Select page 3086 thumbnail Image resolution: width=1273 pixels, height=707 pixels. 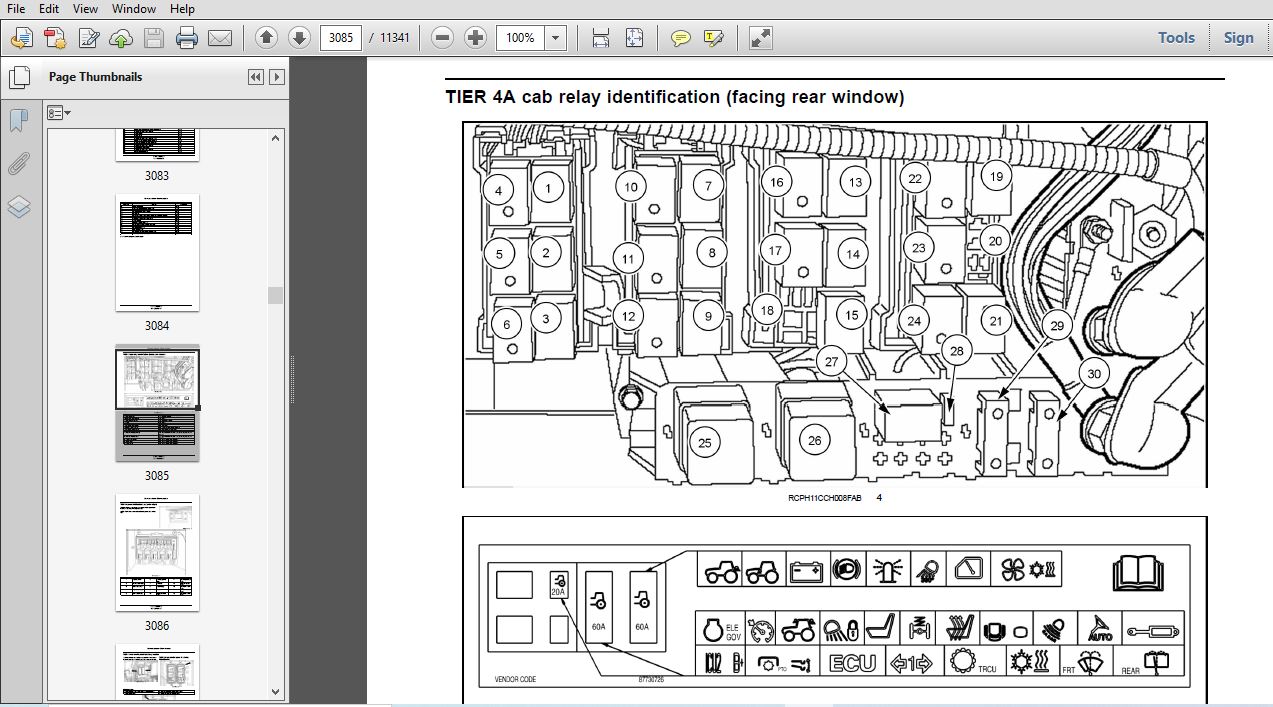pyautogui.click(x=157, y=552)
